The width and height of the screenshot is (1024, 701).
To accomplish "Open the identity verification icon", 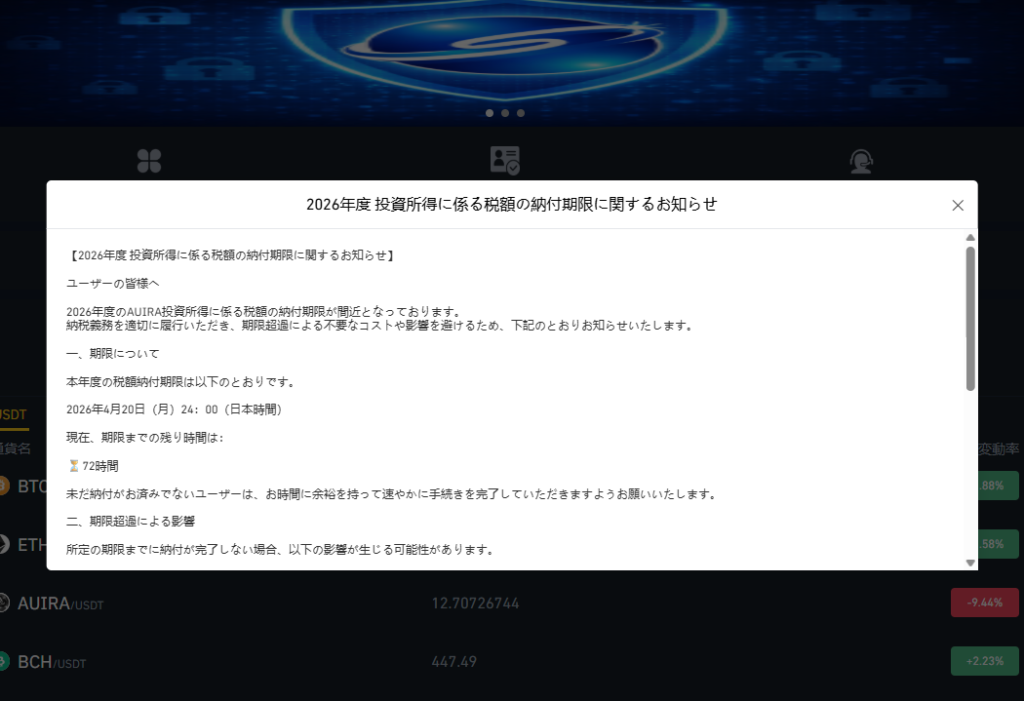I will pos(506,158).
